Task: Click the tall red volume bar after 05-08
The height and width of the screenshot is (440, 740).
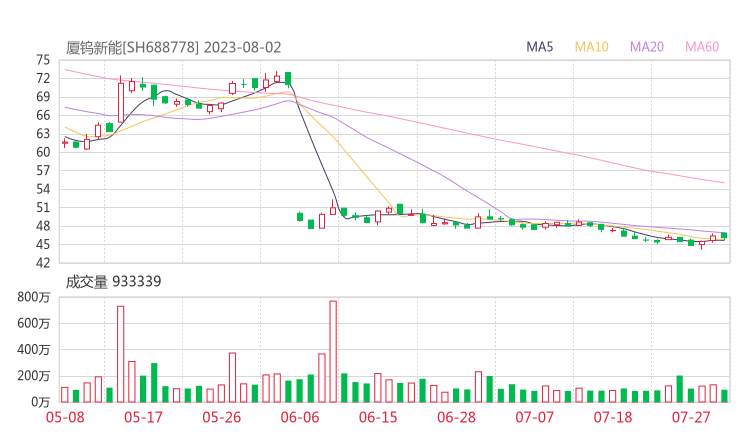Action: [x=120, y=354]
